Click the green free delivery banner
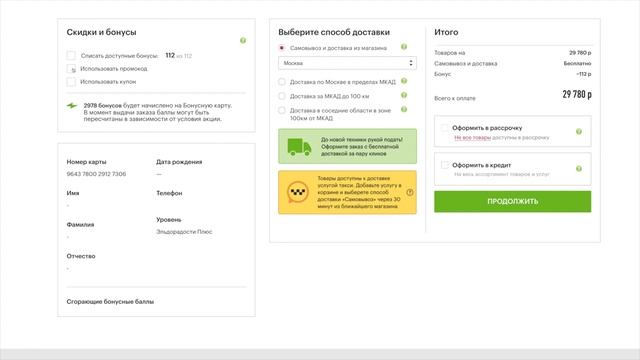The width and height of the screenshot is (640, 360). click(x=347, y=147)
